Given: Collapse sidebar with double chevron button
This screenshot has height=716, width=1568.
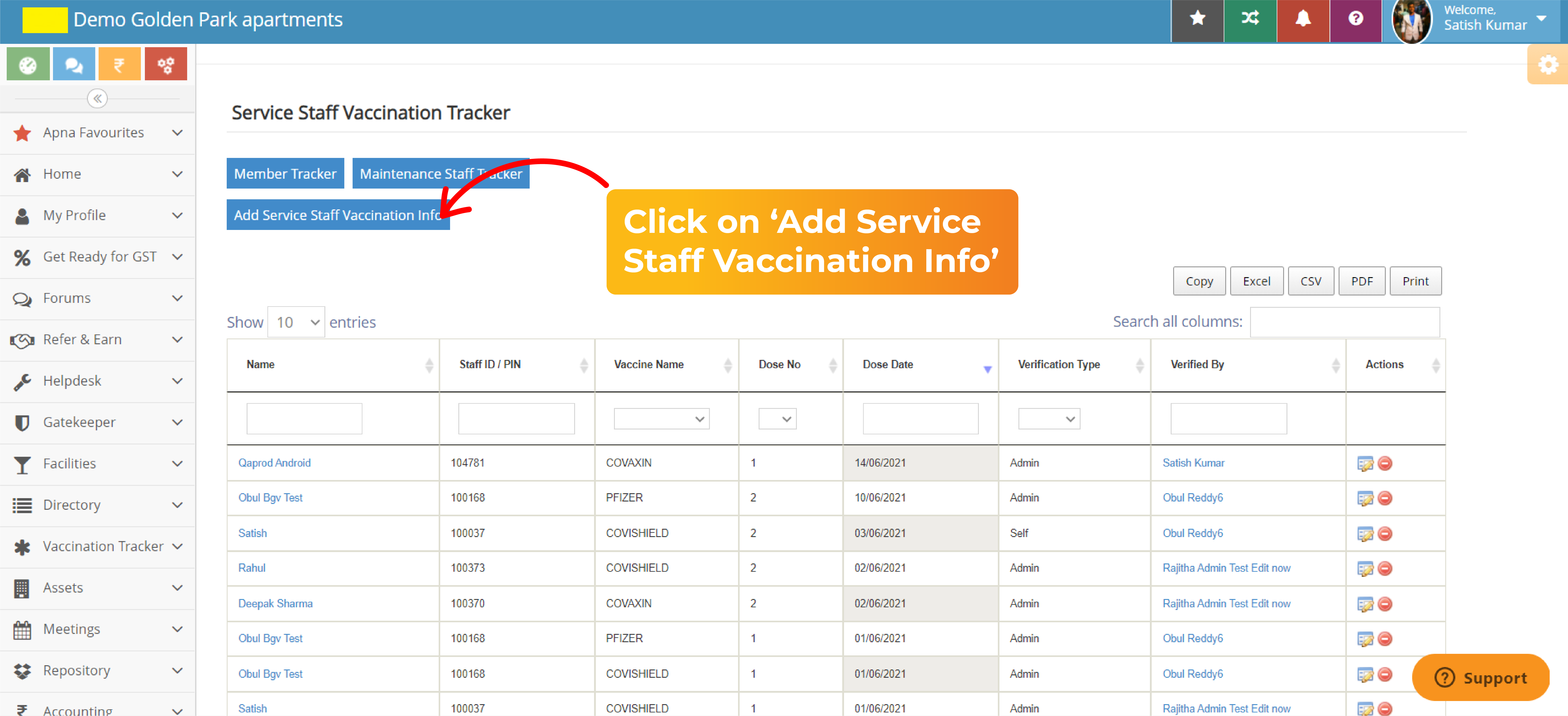Looking at the screenshot, I should (97, 99).
